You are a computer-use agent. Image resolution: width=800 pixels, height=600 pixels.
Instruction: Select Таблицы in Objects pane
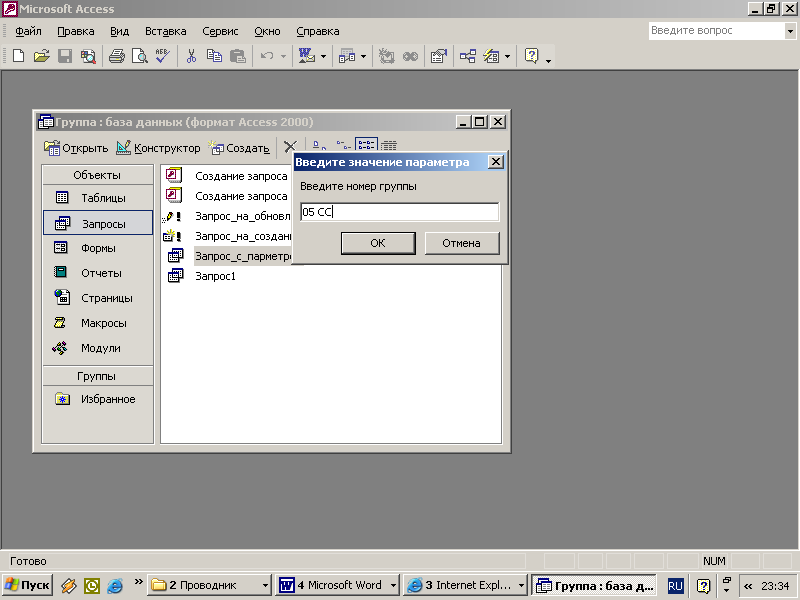tap(97, 198)
